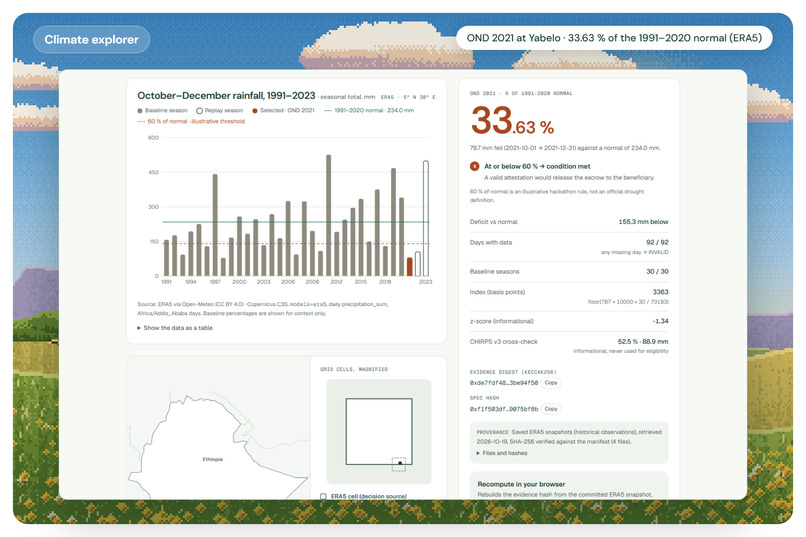Viewport: 806px width, 537px height.
Task: Click the '3363' index basis points value
Action: [x=661, y=292]
